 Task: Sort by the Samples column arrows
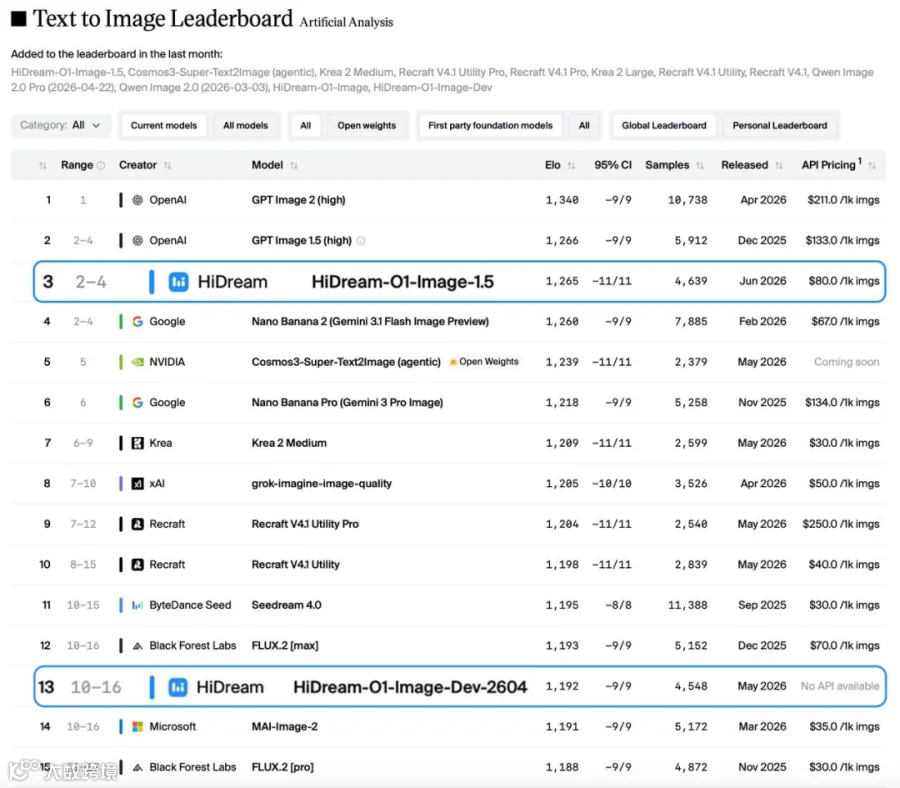pyautogui.click(x=700, y=165)
